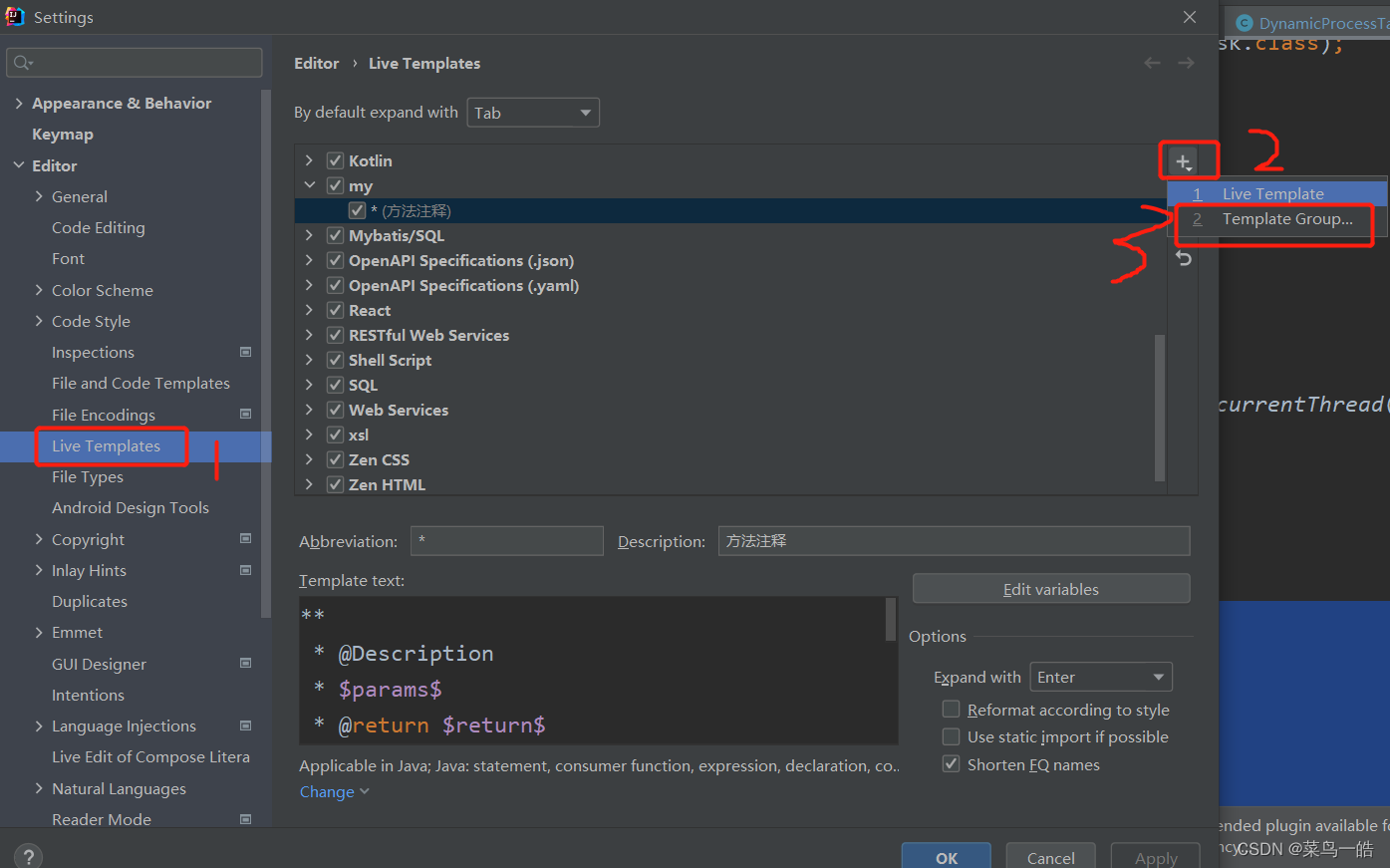Click the search icon in settings search box

click(23, 63)
